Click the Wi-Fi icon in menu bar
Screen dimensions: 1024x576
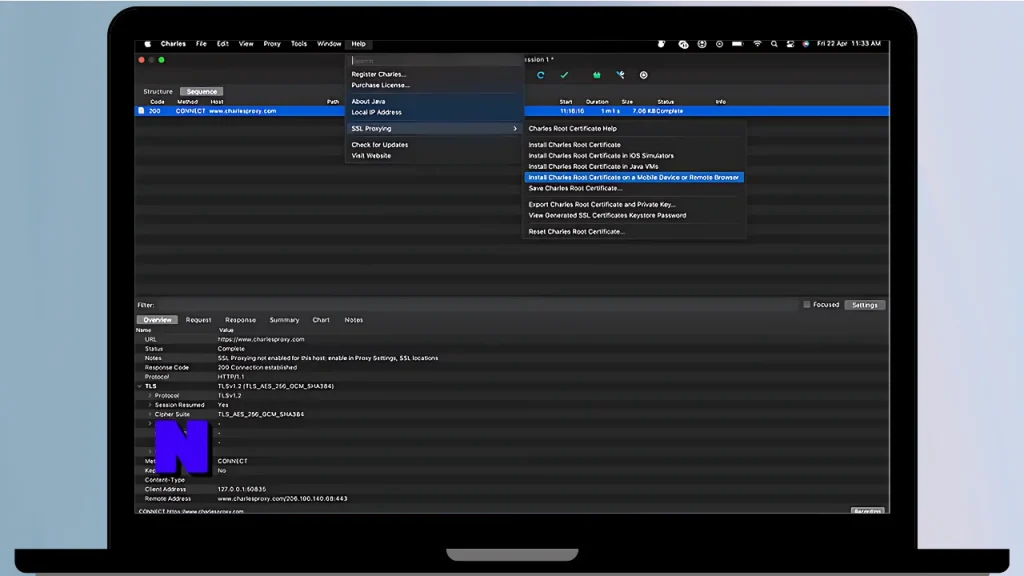coord(757,44)
